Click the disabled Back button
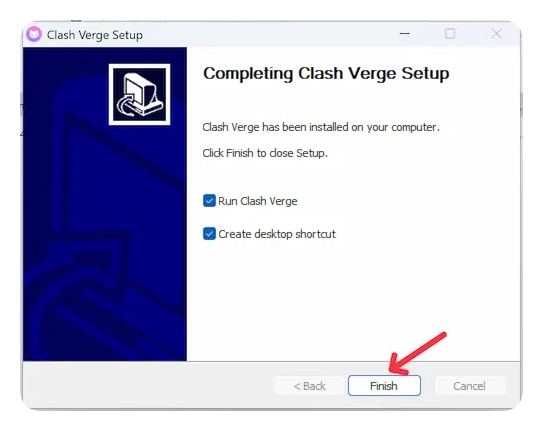Image resolution: width=543 pixels, height=431 pixels. click(310, 386)
